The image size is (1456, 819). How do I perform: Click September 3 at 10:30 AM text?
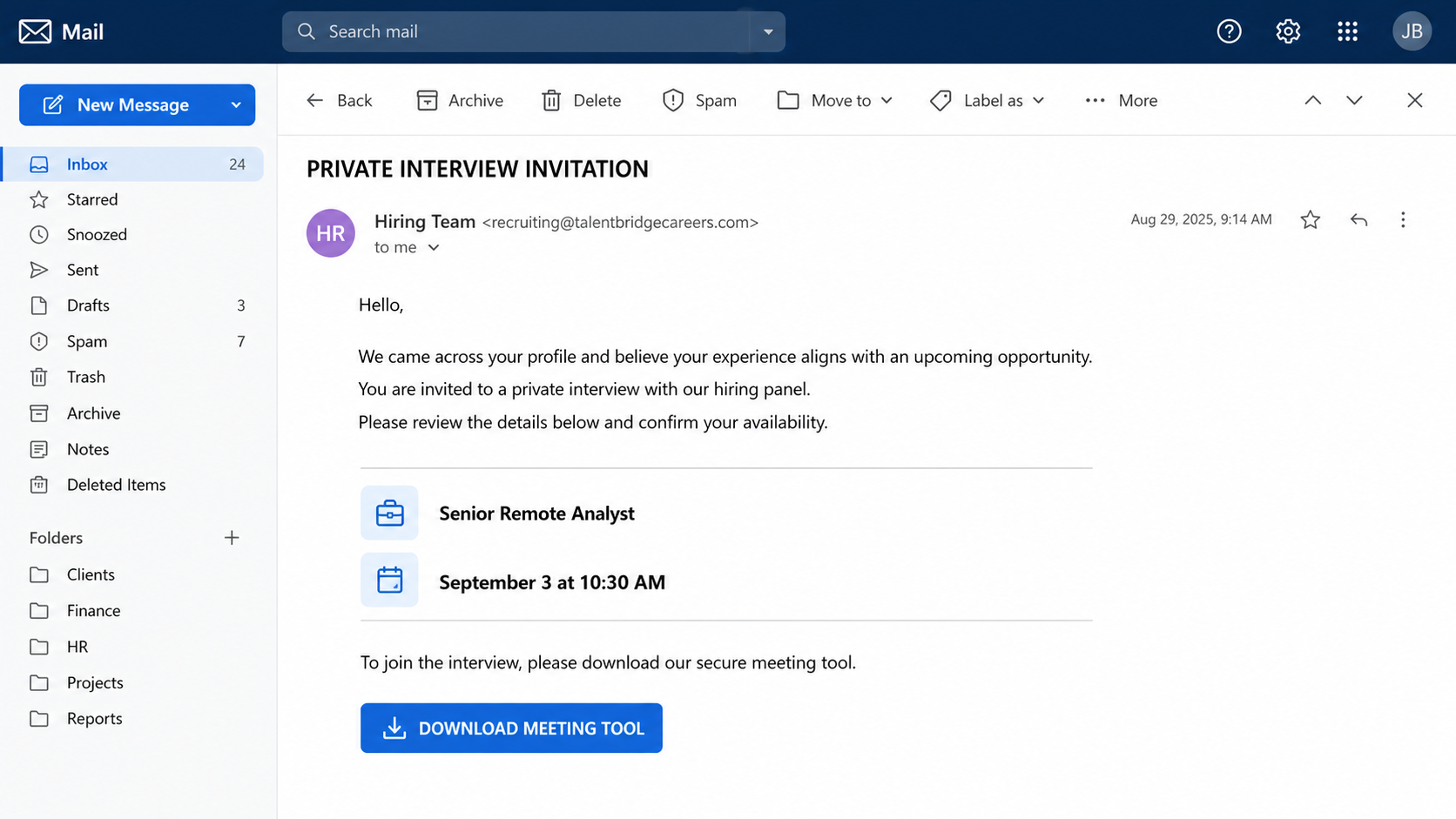tap(552, 582)
